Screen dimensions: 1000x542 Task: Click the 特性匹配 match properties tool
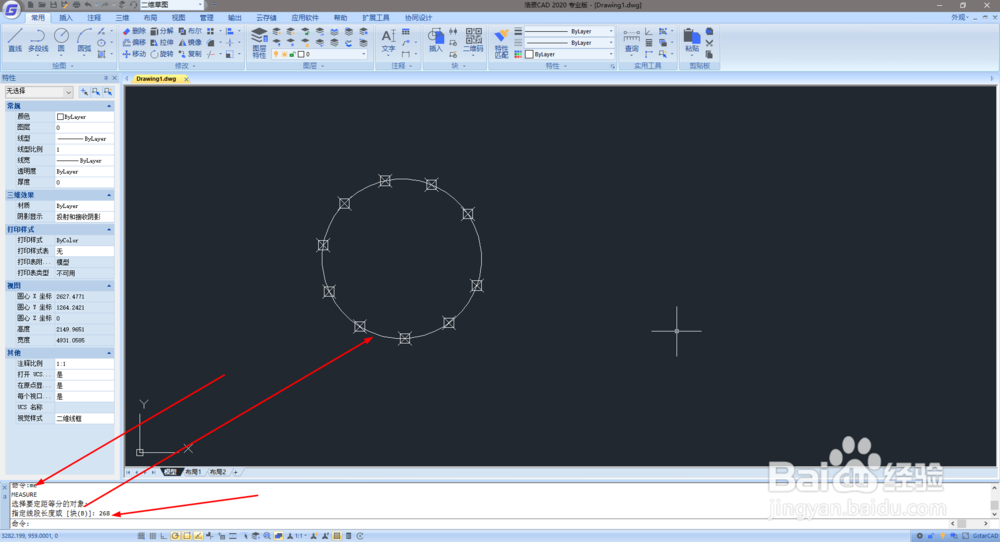tap(501, 43)
